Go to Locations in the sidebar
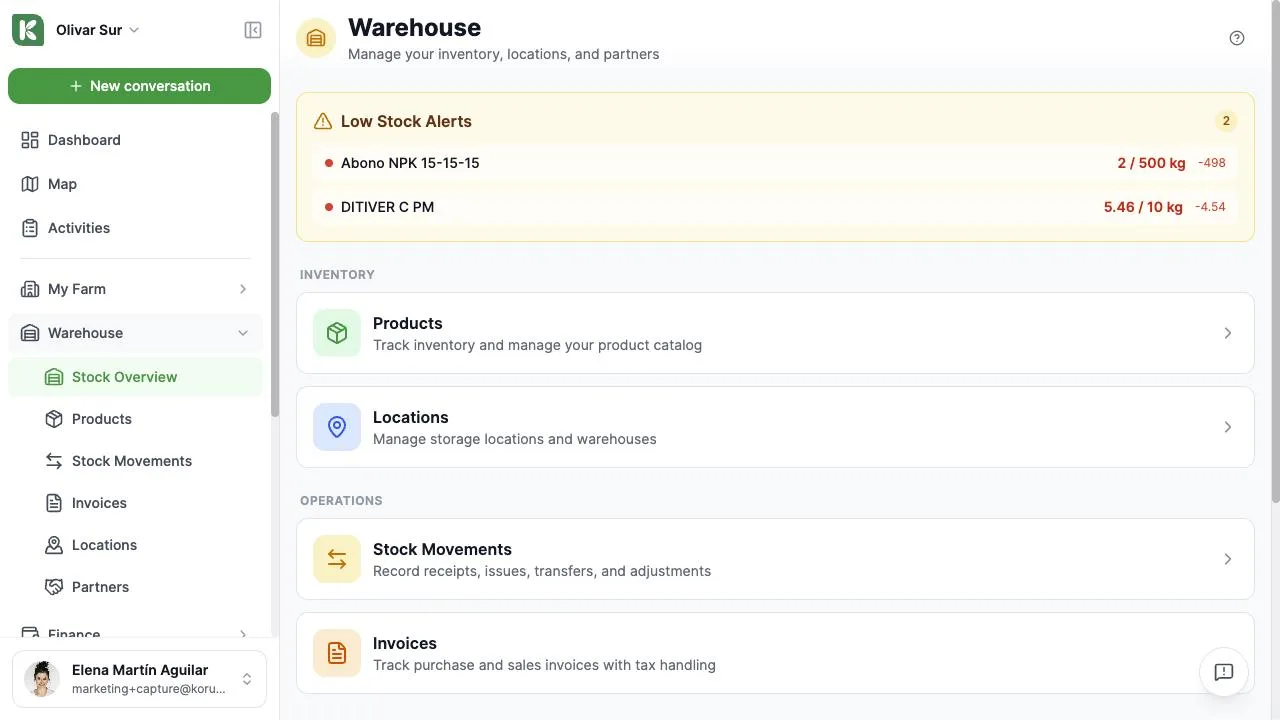Viewport: 1280px width, 720px height. pos(135,545)
